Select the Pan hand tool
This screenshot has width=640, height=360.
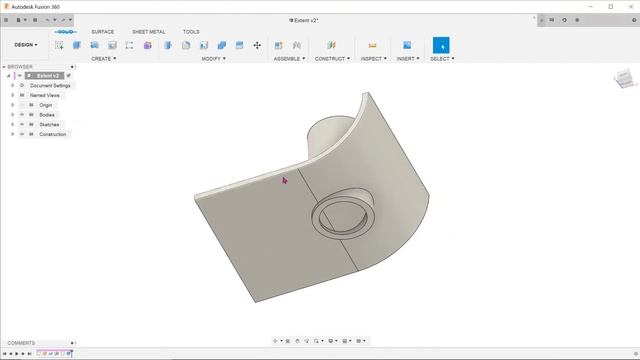(x=297, y=341)
